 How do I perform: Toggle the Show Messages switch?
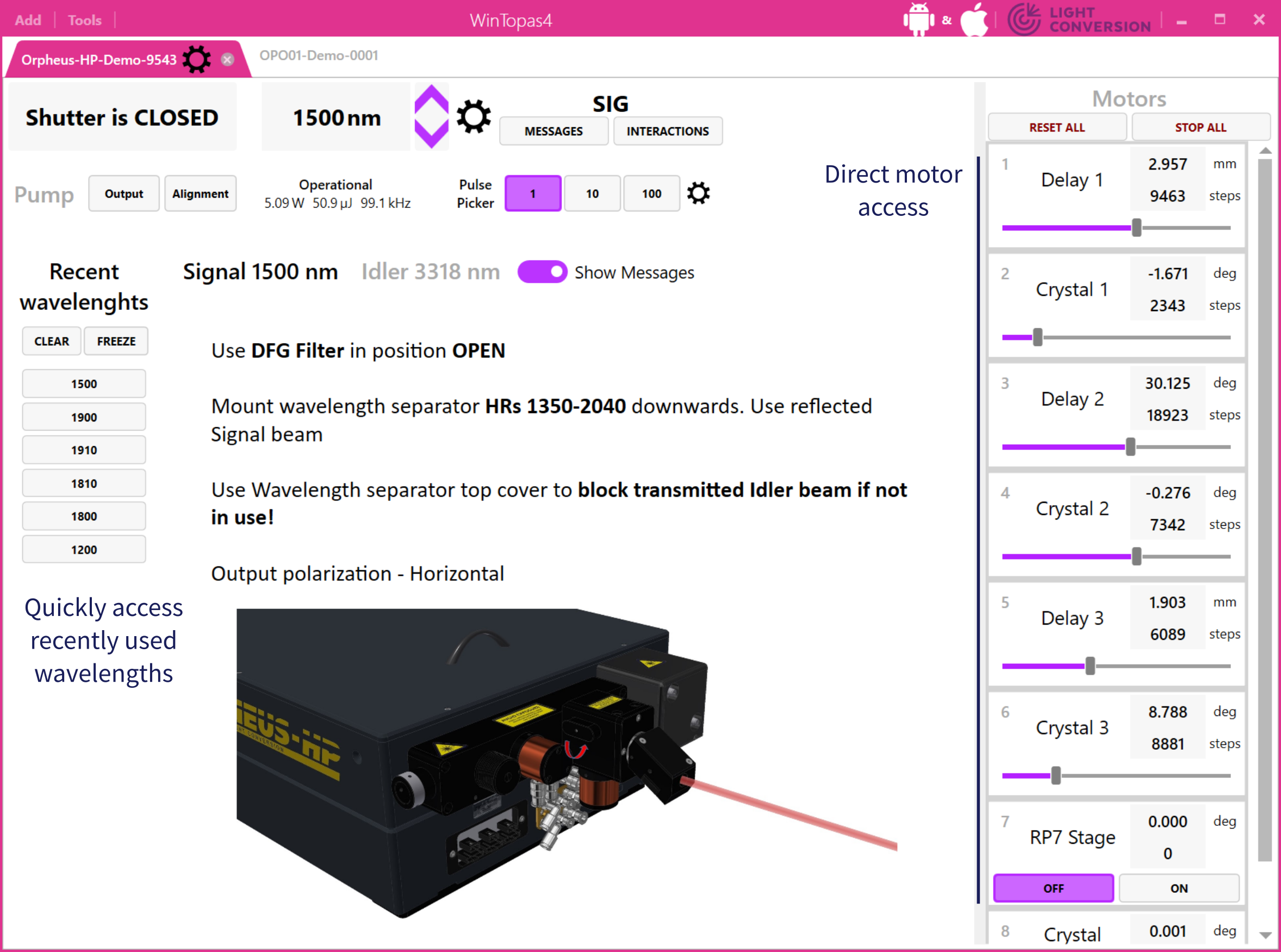click(542, 272)
